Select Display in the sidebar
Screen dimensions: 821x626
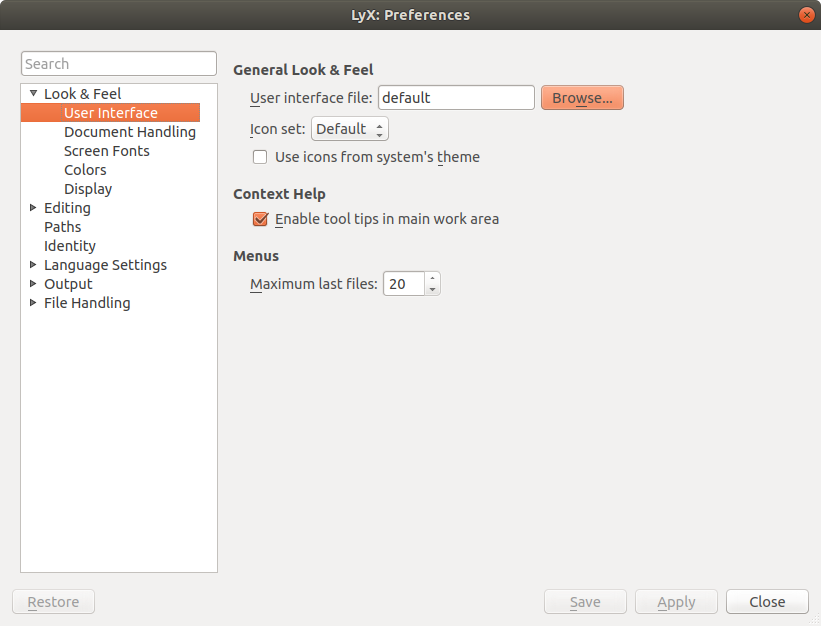coord(88,189)
